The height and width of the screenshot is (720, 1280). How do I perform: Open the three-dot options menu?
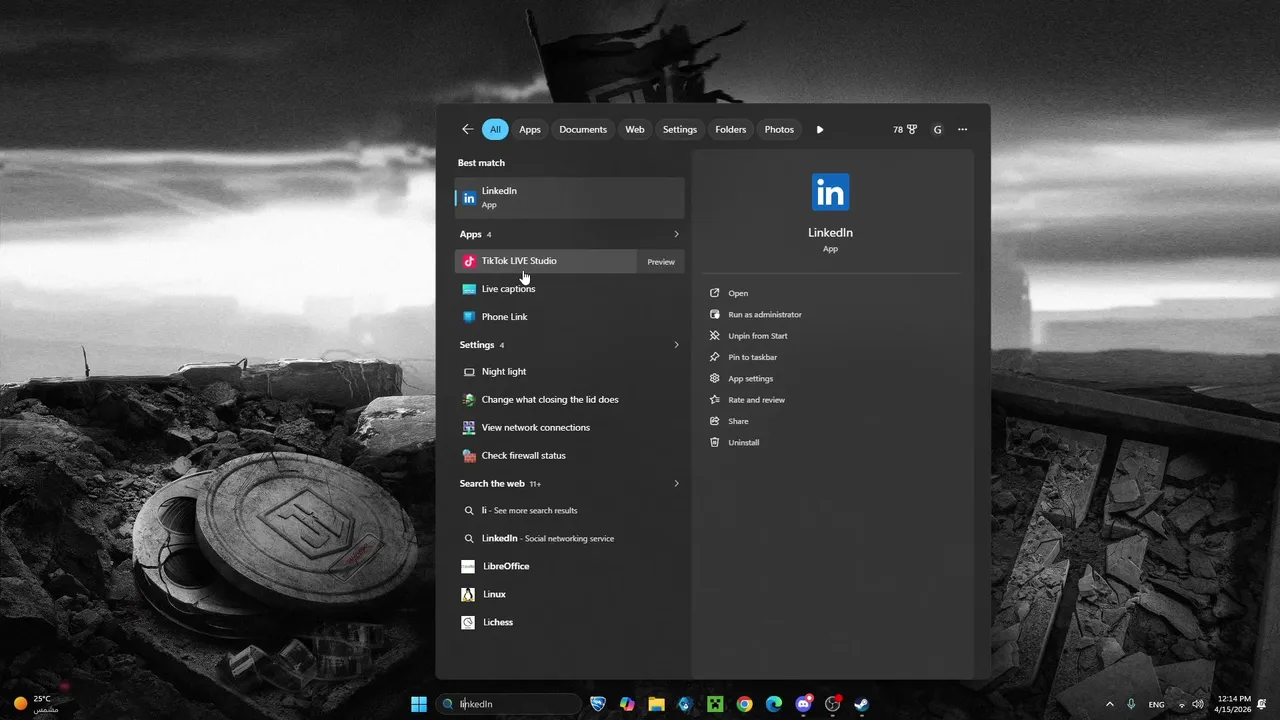pos(963,129)
